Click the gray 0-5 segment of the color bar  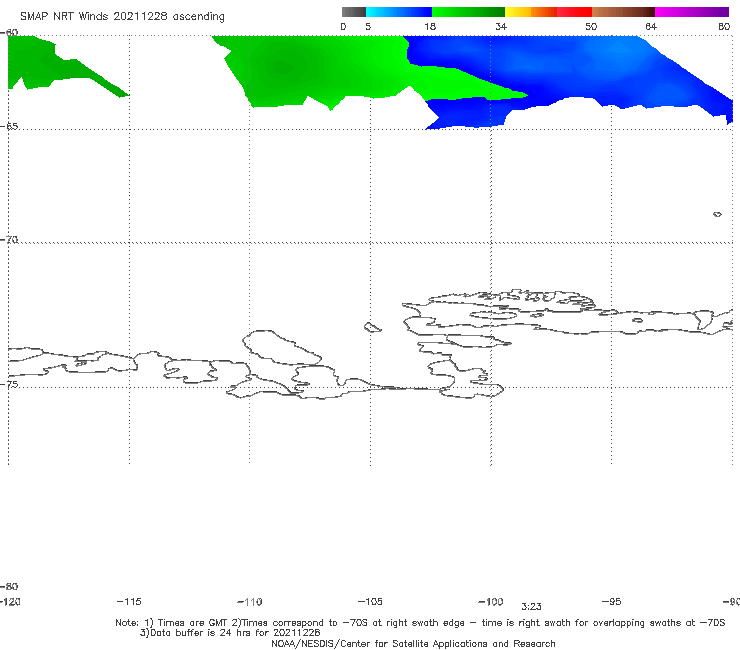354,12
